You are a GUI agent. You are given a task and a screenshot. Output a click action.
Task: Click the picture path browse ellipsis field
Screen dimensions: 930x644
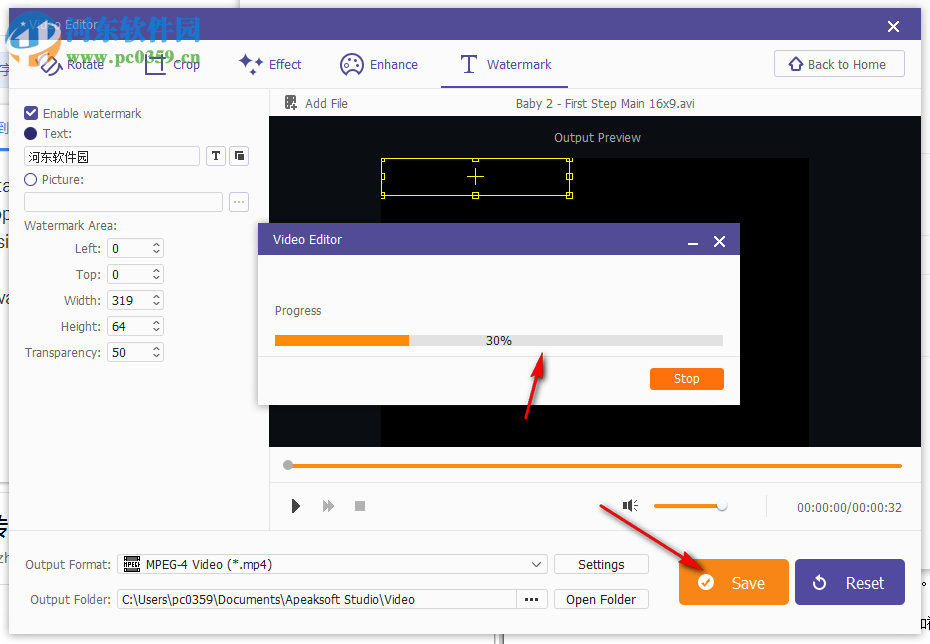pyautogui.click(x=238, y=202)
